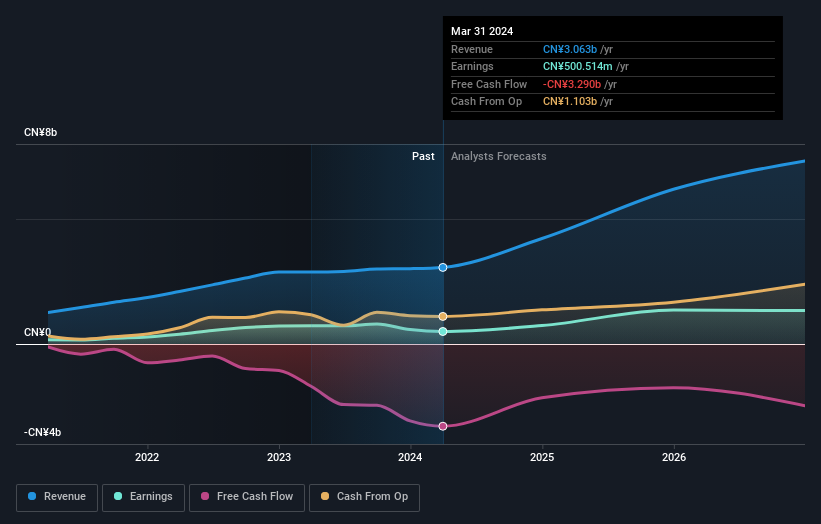Screen dimensions: 821x524
Task: Select the Revenue data point at Mar 2024
Action: (443, 267)
